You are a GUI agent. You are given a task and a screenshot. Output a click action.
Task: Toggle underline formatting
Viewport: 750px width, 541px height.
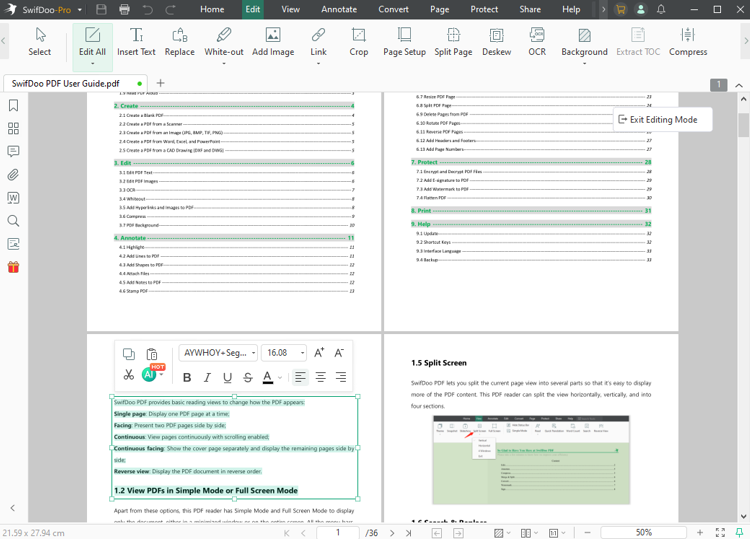click(227, 377)
